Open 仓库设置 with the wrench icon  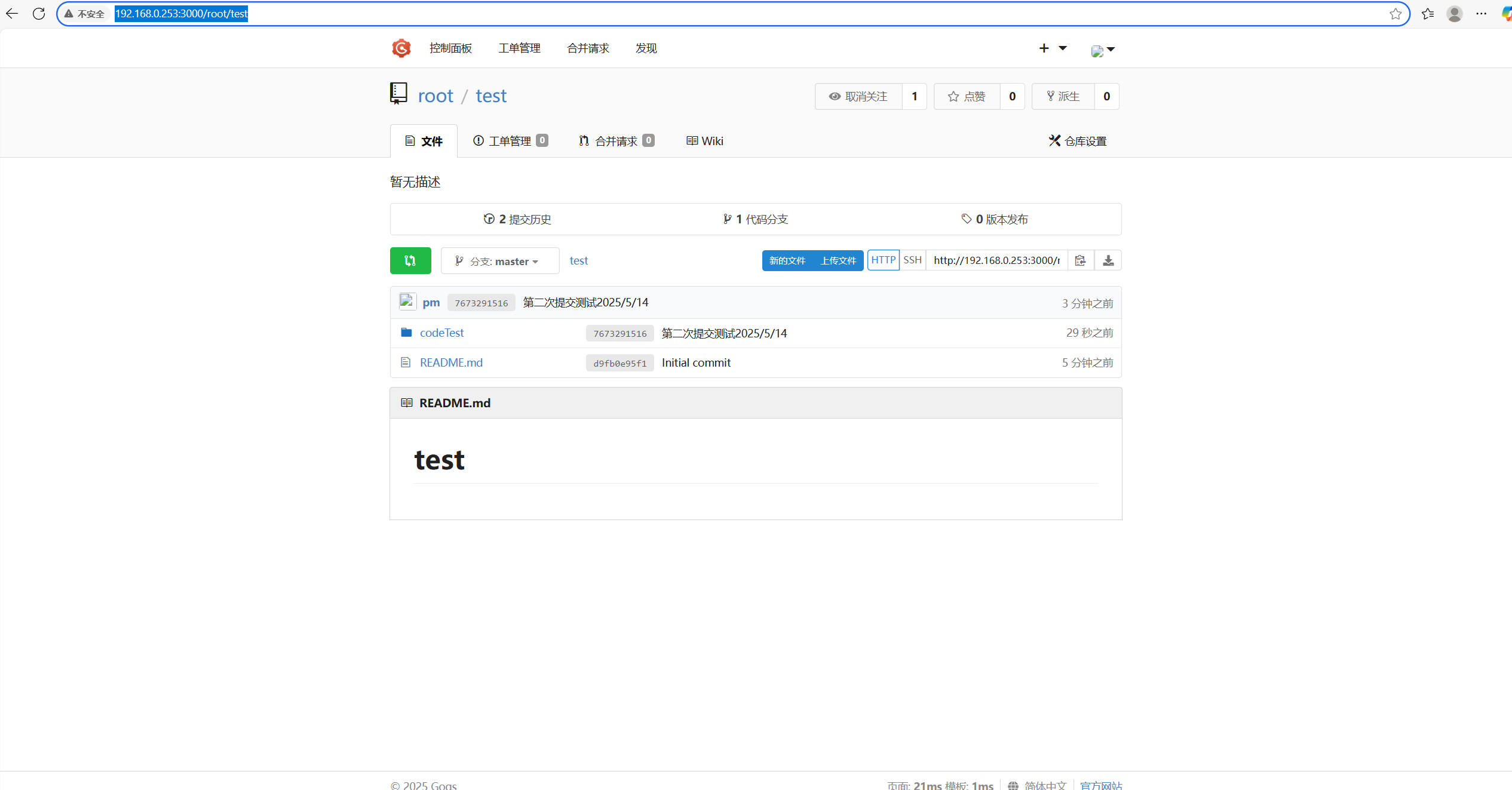click(x=1077, y=141)
